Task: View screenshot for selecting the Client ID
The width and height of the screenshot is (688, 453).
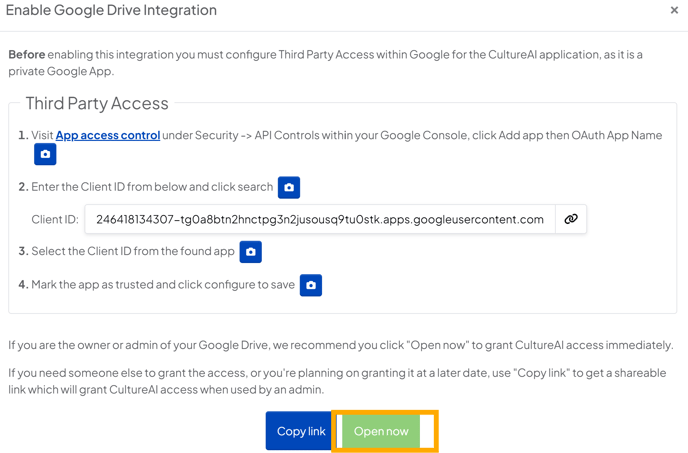Action: click(x=251, y=252)
